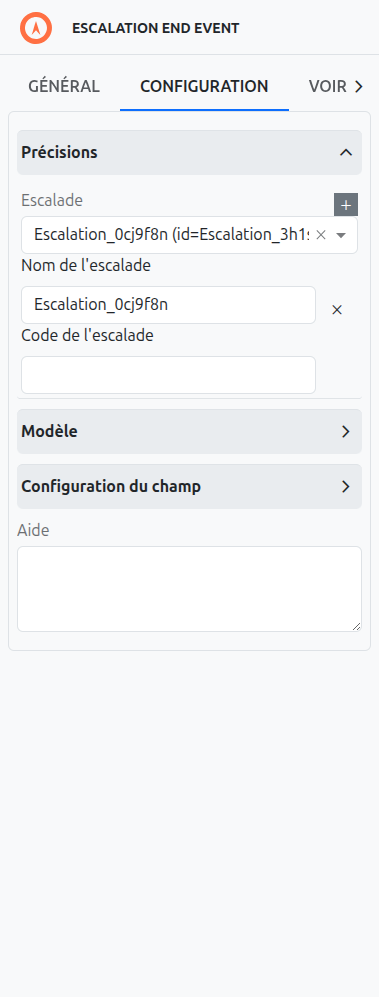Screen dimensions: 379x997
Task: Click inside the Aide text area
Action: [190, 589]
